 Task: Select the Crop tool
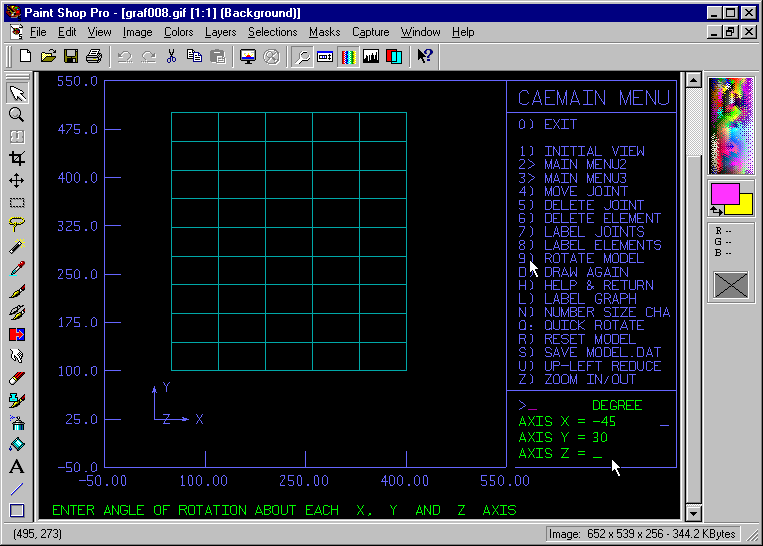click(16, 159)
